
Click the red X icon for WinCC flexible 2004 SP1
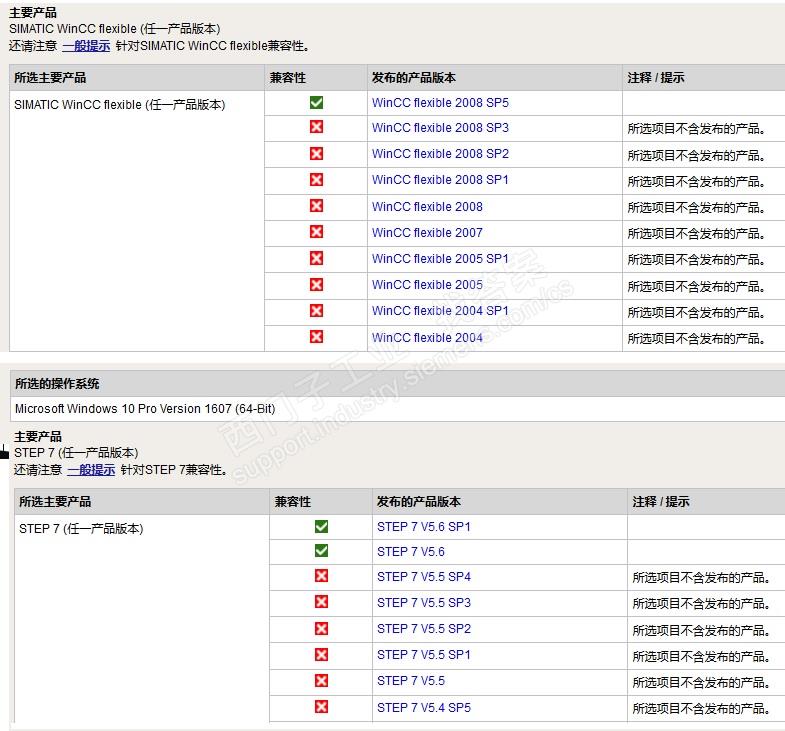[316, 310]
